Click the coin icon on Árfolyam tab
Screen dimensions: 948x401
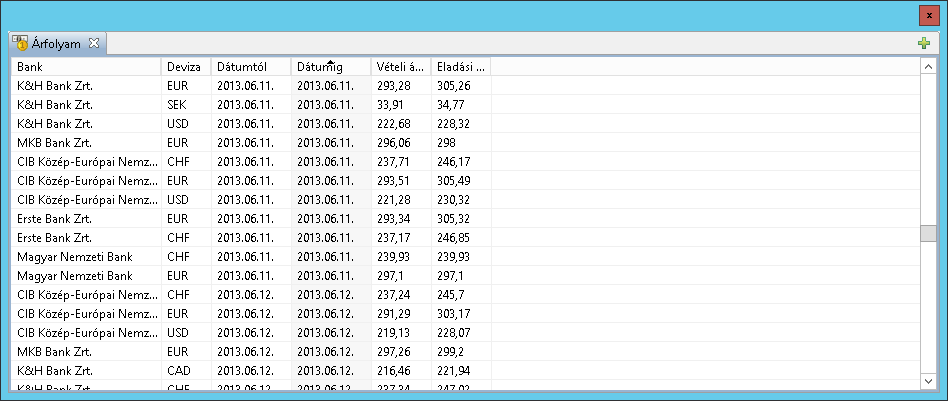19,43
